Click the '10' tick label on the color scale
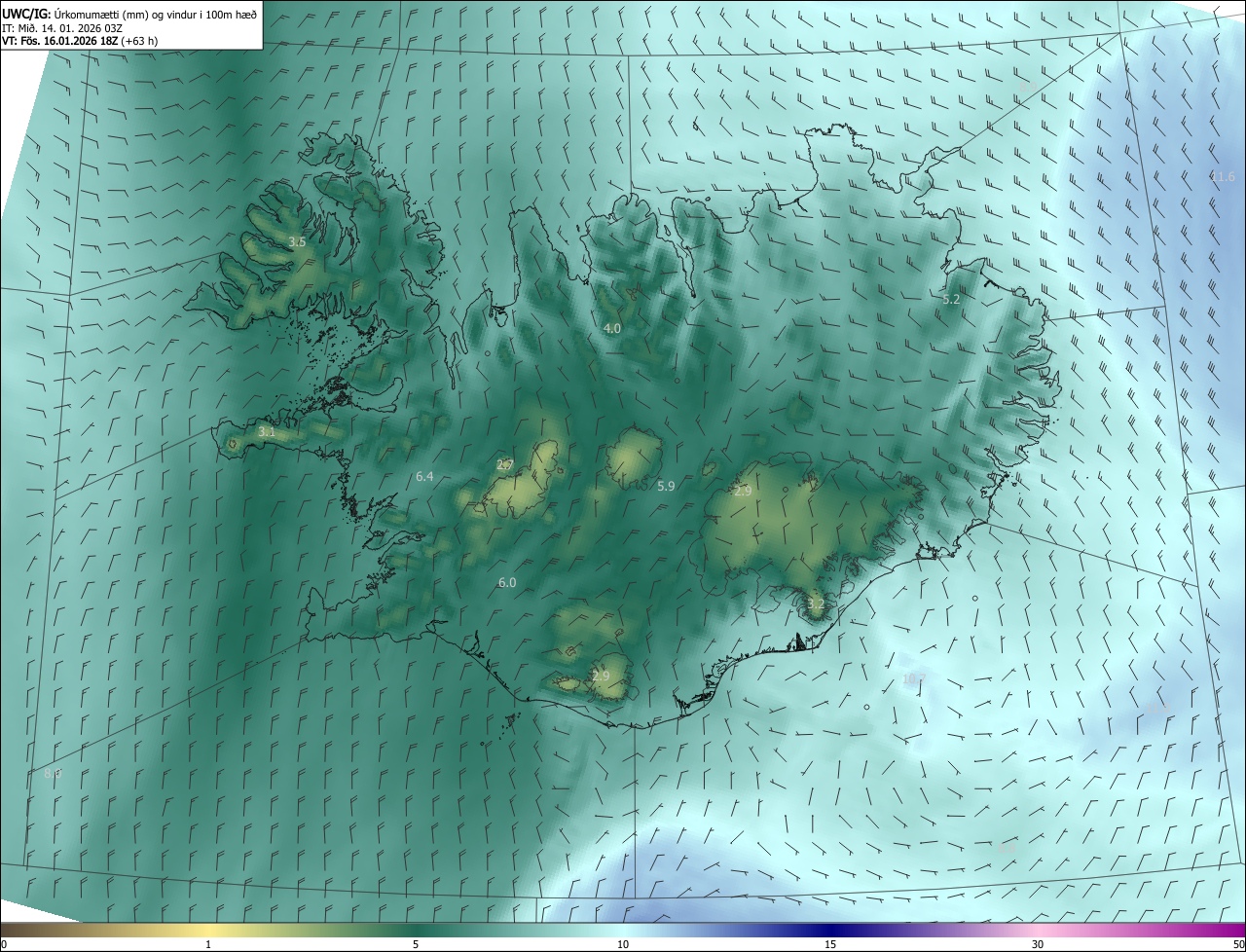1246x952 pixels. tap(623, 945)
